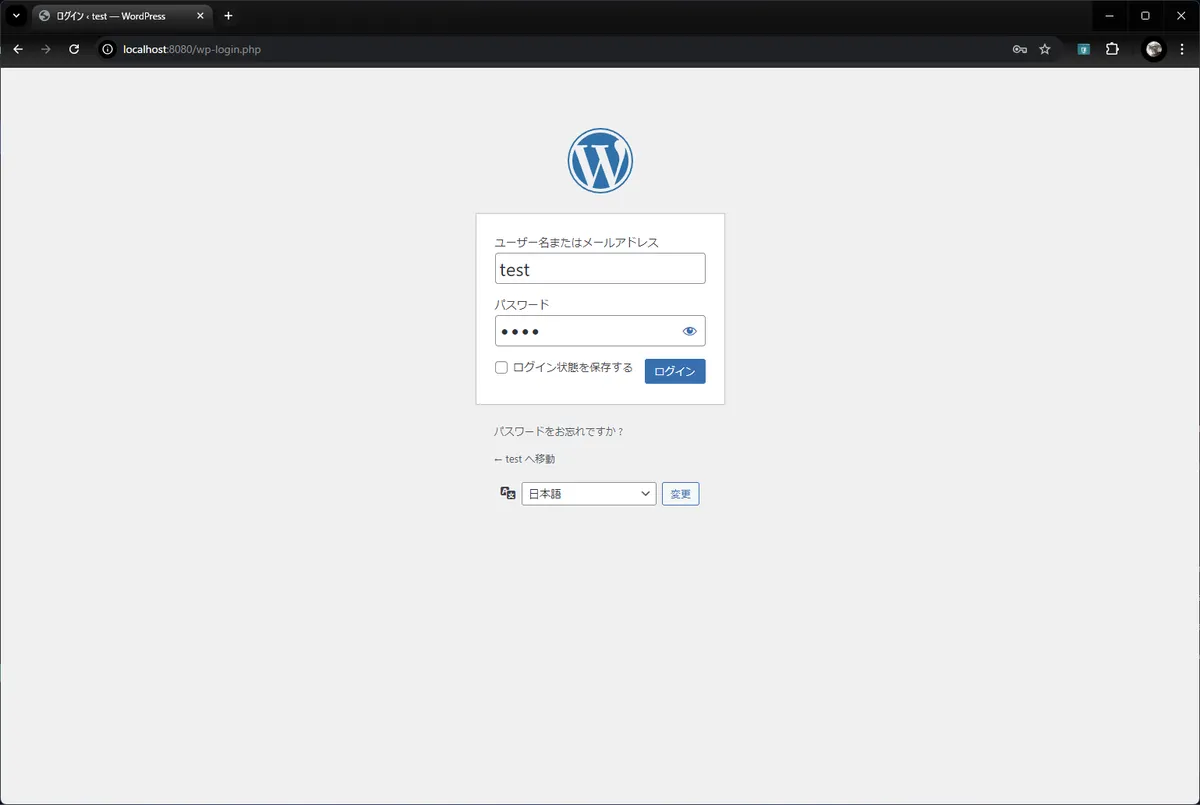Follow the ← test へ移動 link
Viewport: 1200px width, 805px height.
tap(524, 459)
